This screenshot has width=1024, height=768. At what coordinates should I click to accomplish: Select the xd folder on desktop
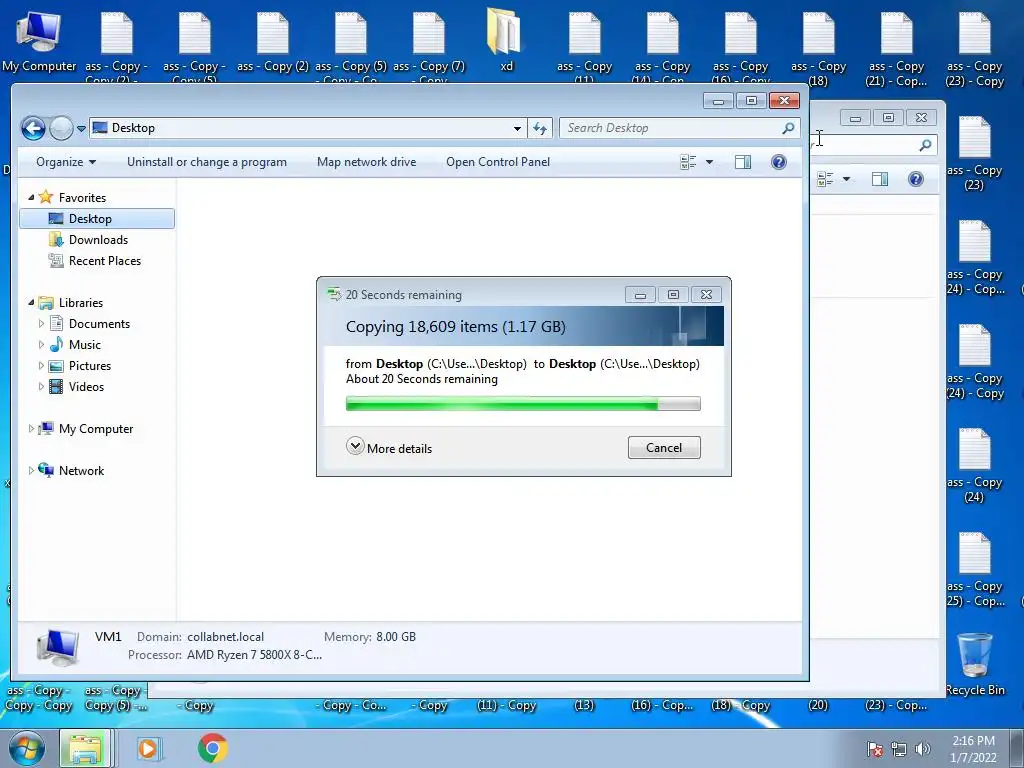coord(505,39)
